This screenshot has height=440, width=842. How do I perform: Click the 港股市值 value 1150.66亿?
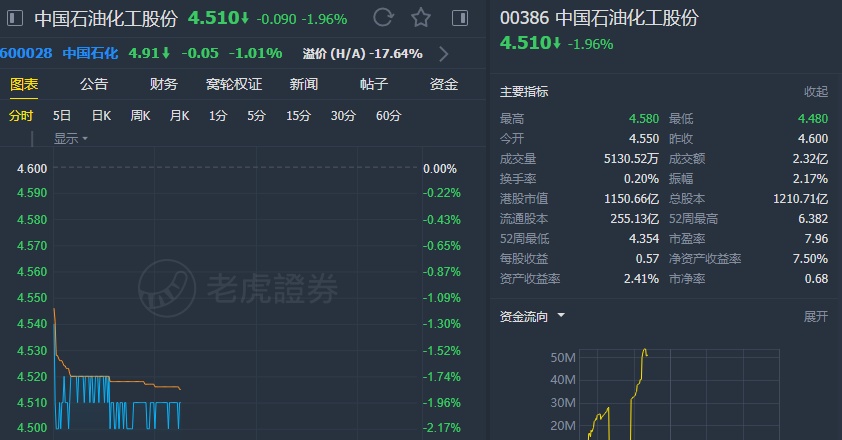pyautogui.click(x=632, y=199)
